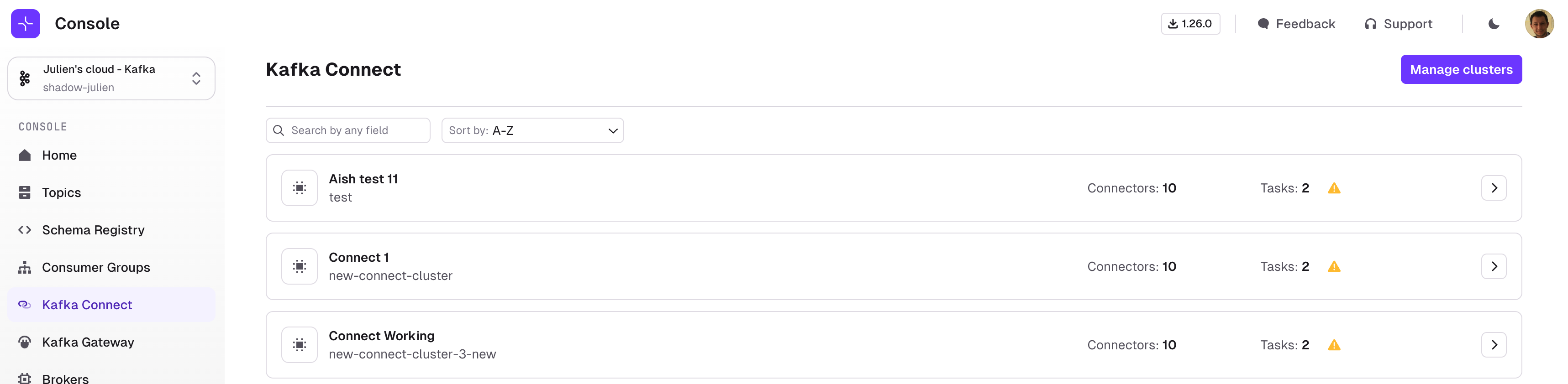The image size is (1568, 384).
Task: Open Support from the top bar
Action: [1398, 24]
